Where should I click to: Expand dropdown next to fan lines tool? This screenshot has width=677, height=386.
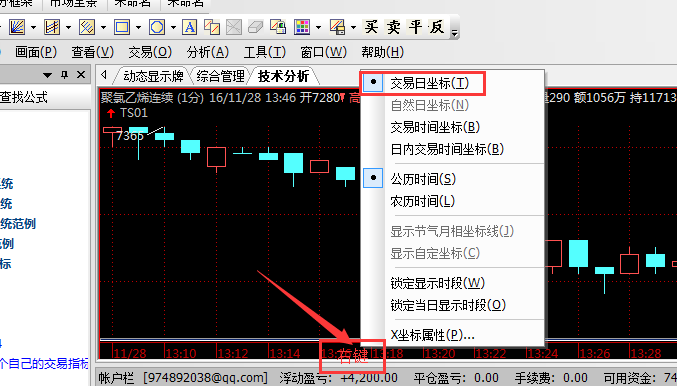pos(34,28)
